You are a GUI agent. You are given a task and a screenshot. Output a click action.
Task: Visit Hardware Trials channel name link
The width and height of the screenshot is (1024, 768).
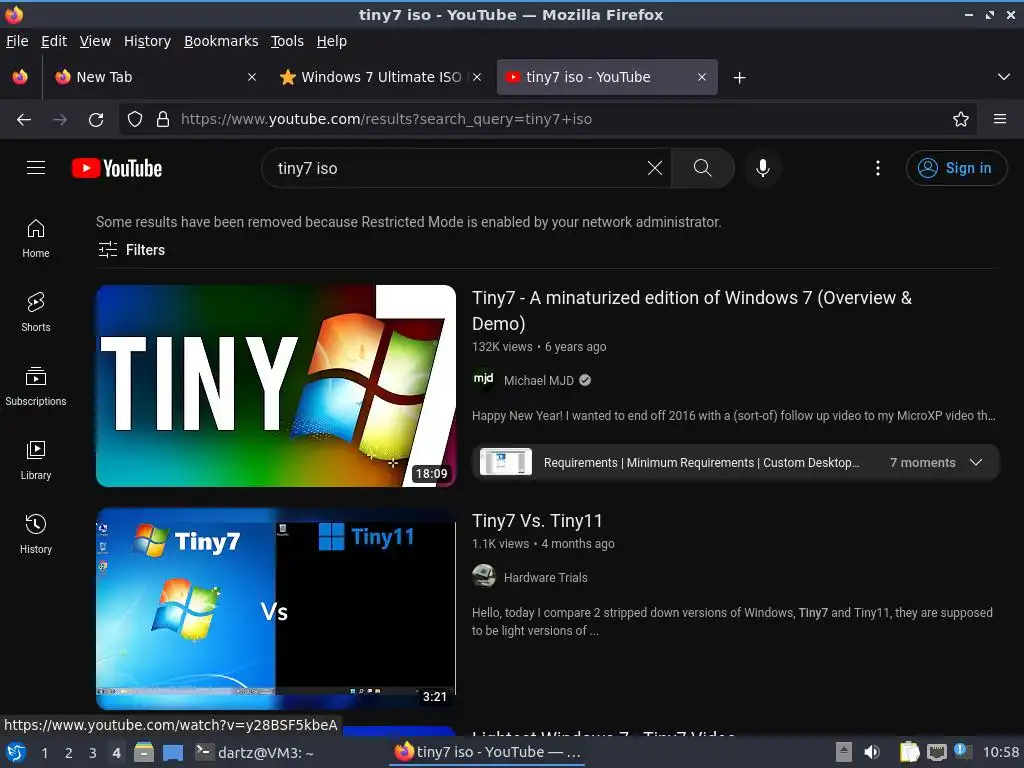pyautogui.click(x=545, y=577)
